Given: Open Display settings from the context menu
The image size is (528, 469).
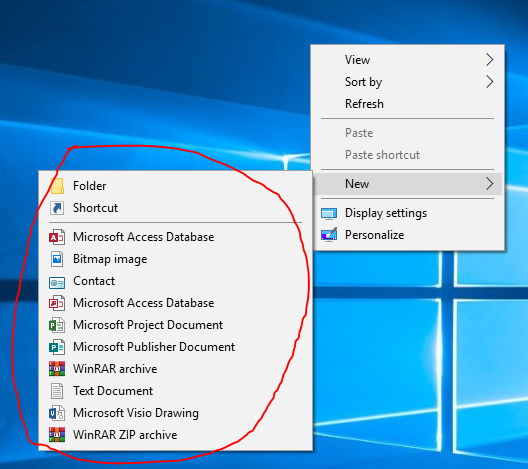Looking at the screenshot, I should click(x=407, y=213).
